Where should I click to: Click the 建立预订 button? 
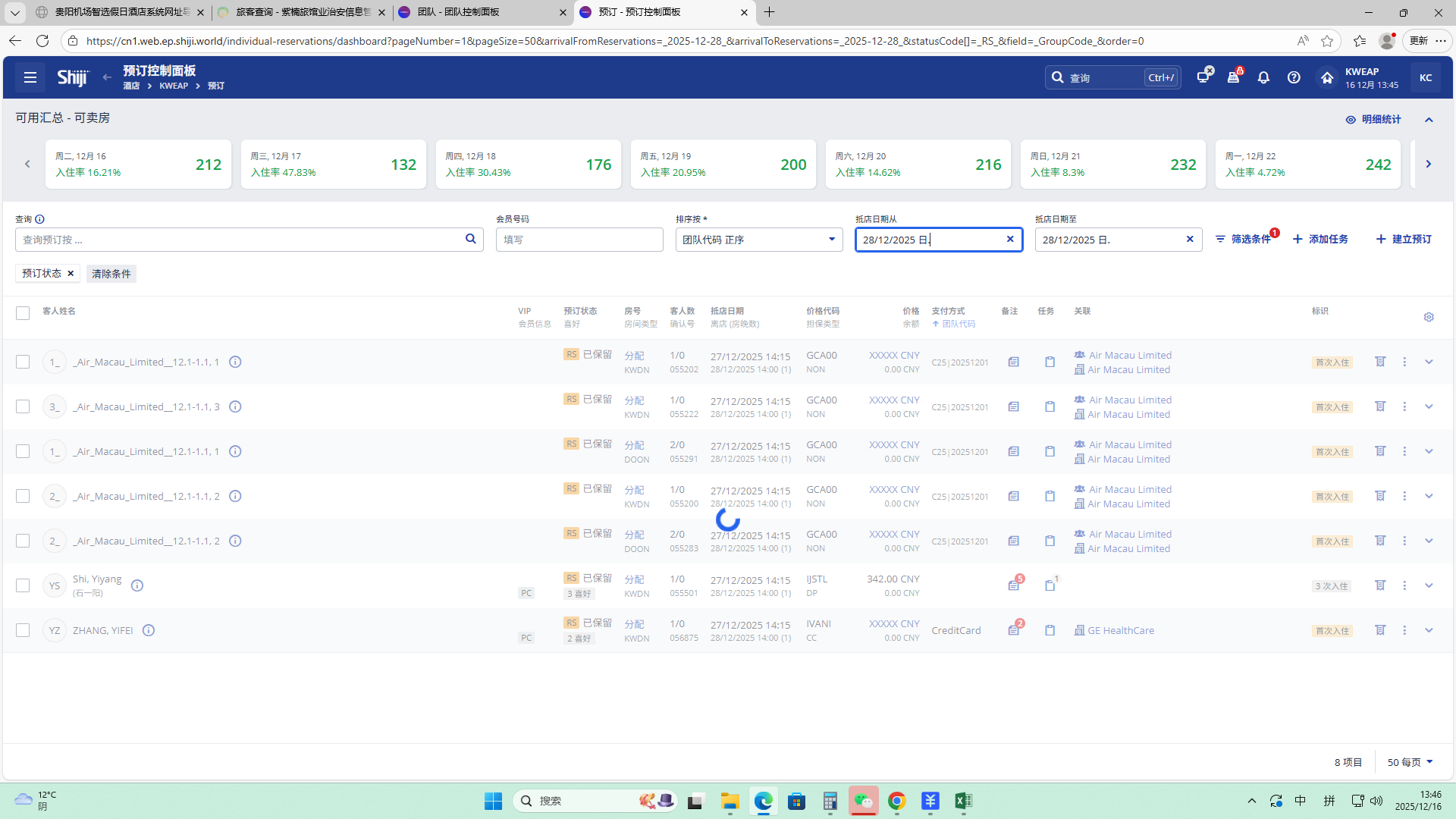pos(1404,239)
